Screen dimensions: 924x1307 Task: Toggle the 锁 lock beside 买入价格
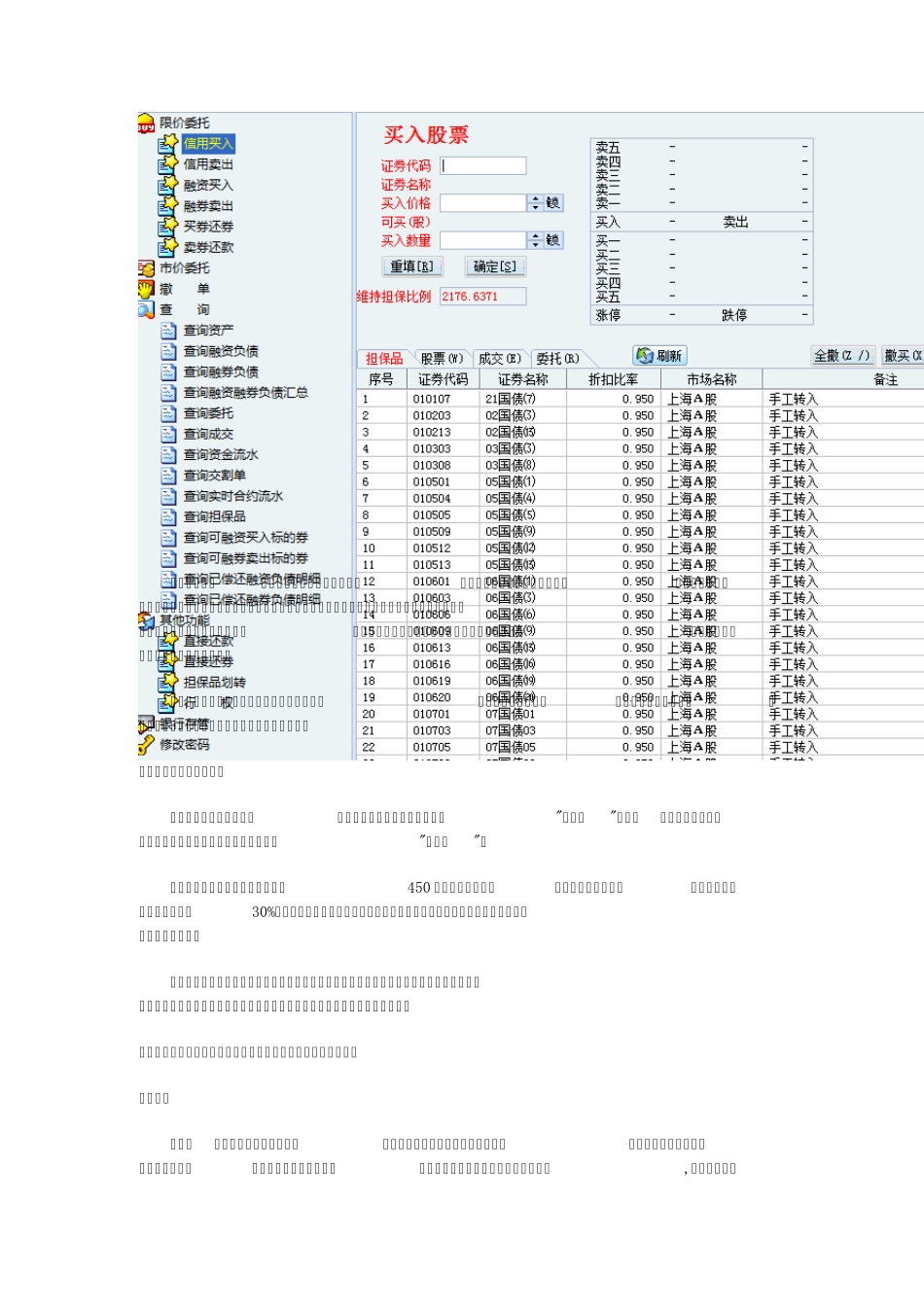tap(553, 202)
